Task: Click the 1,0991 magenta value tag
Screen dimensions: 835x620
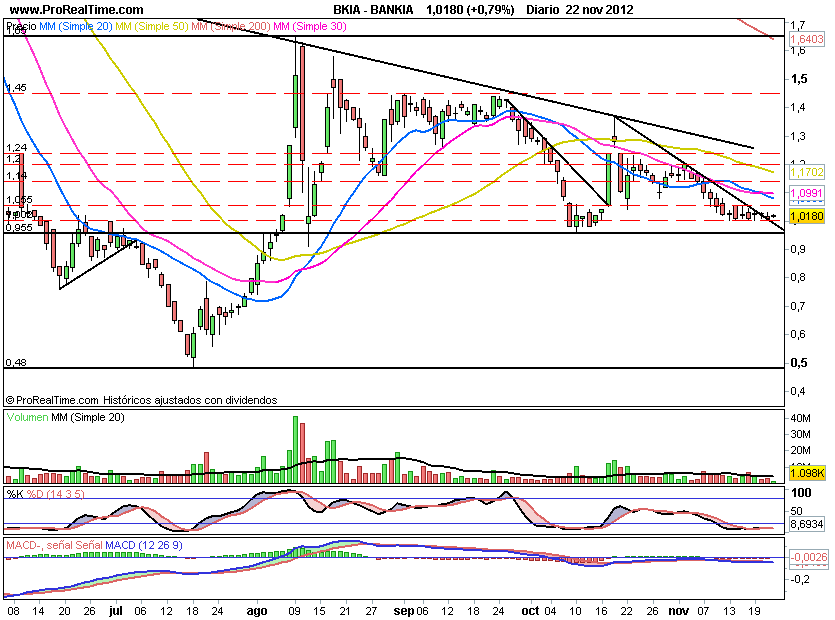Action: 806,193
